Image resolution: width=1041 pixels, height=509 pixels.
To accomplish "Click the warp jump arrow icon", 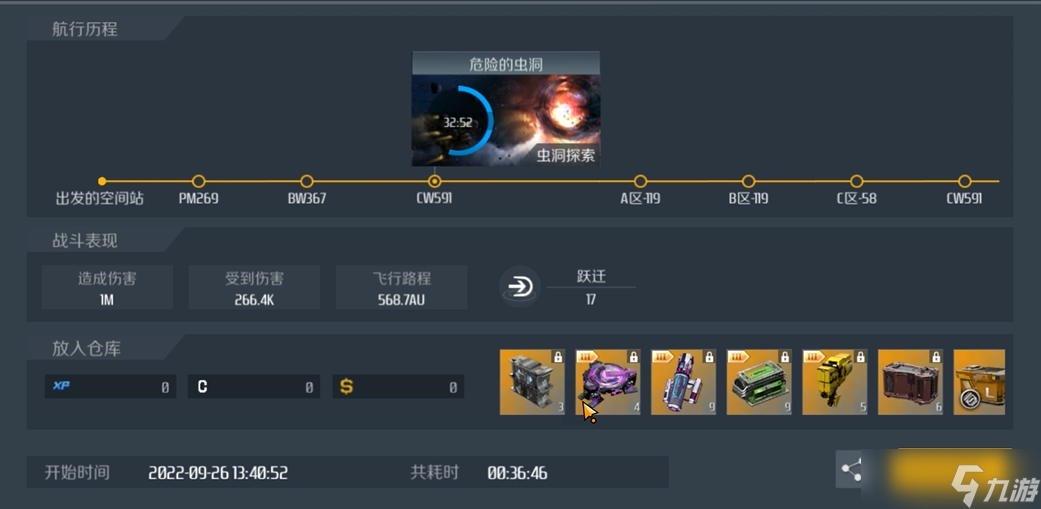I will (519, 287).
